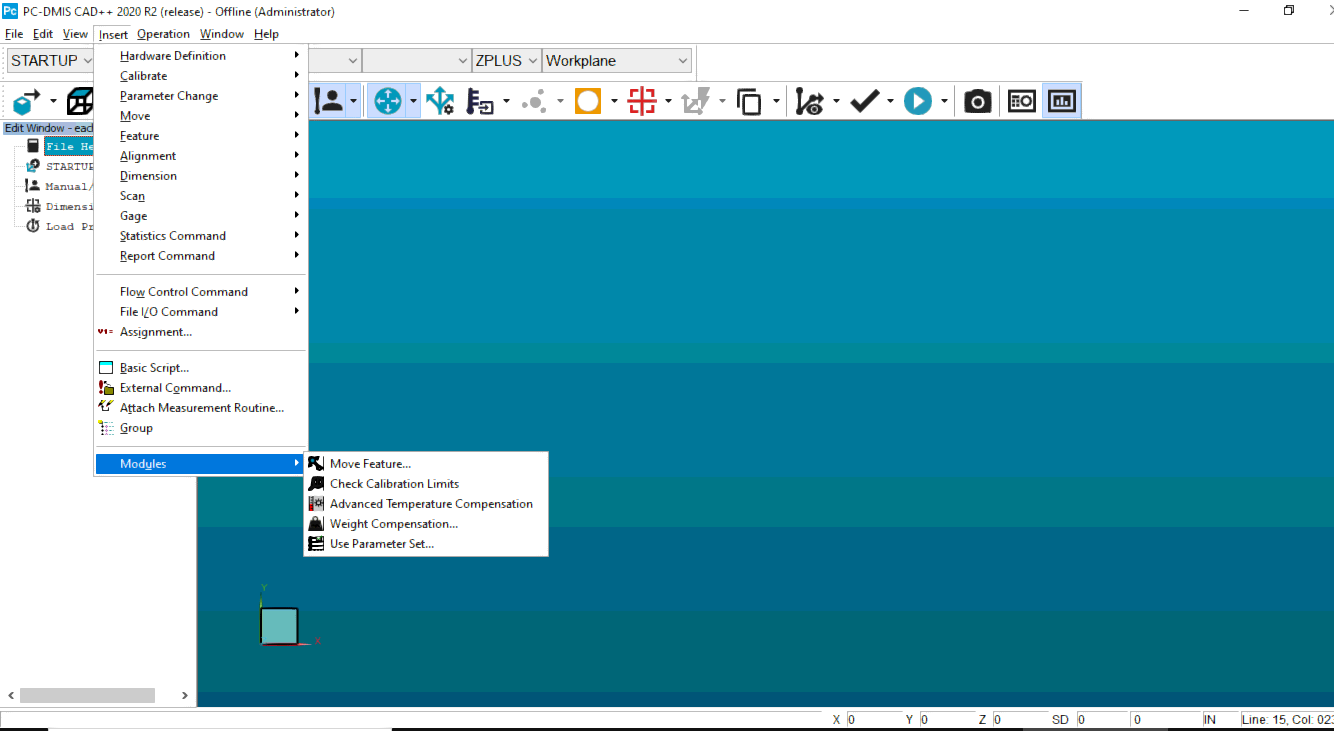Screen dimensions: 1334x731
Task: Open the Gage submenu
Action: (200, 216)
